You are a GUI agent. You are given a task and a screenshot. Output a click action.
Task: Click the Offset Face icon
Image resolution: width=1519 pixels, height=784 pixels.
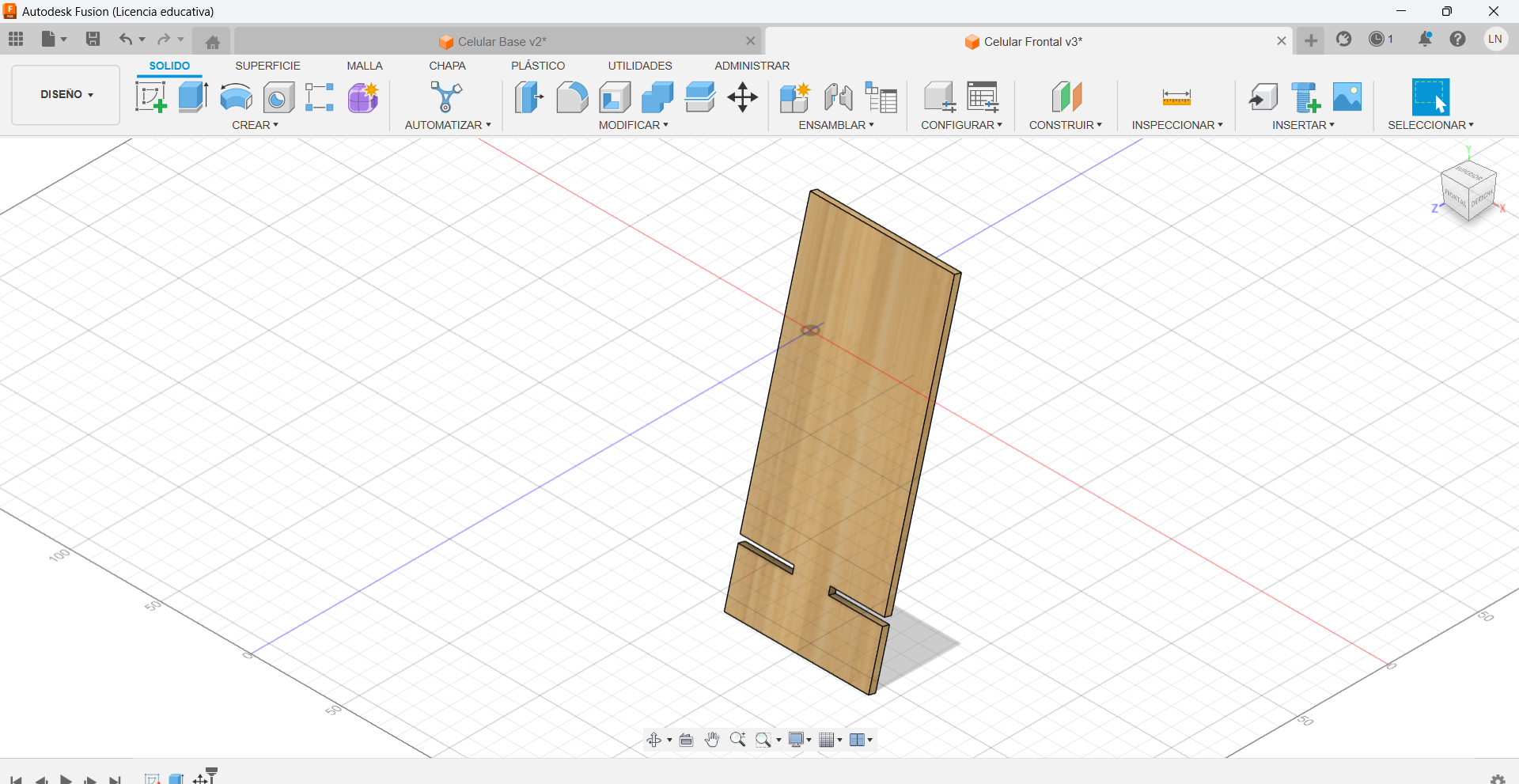(700, 97)
